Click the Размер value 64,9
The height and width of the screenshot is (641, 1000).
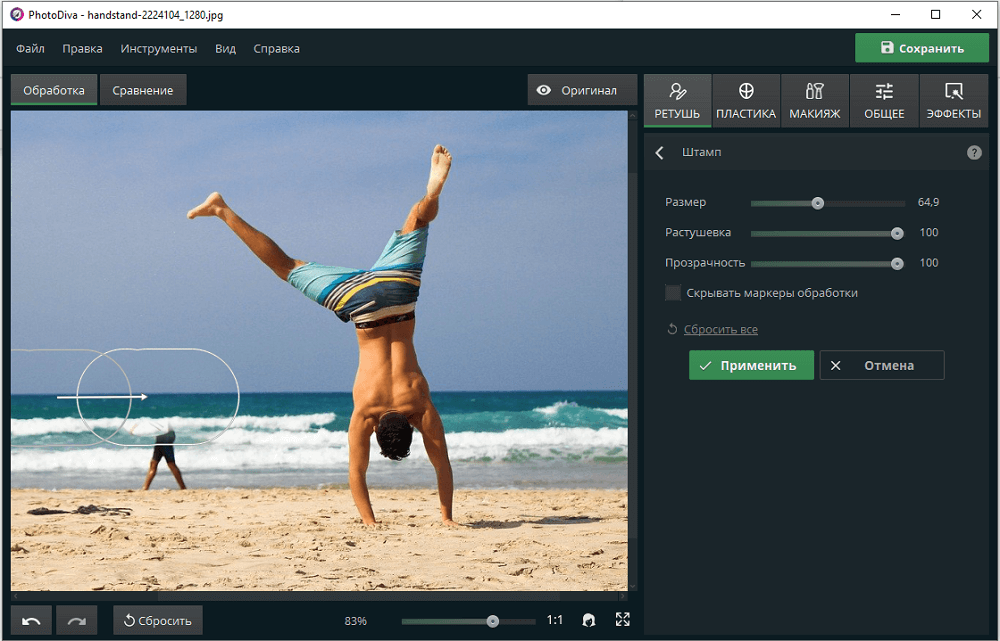[929, 202]
